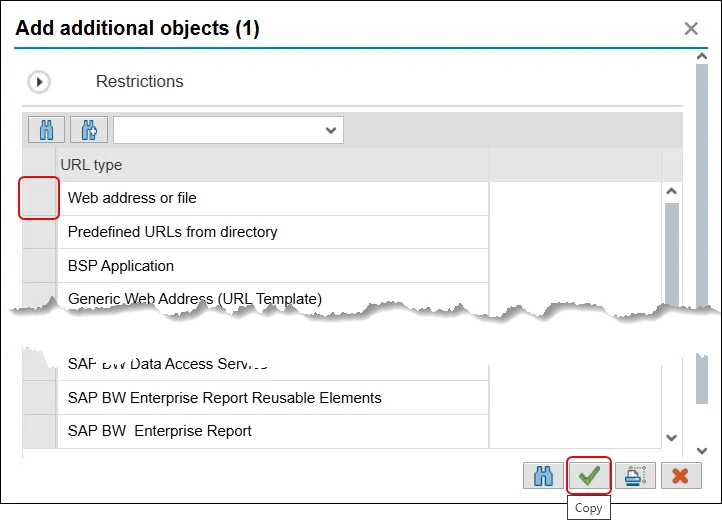The height and width of the screenshot is (520, 722).
Task: Click the dialog's outer scrollbar down arrow
Action: coord(702,451)
